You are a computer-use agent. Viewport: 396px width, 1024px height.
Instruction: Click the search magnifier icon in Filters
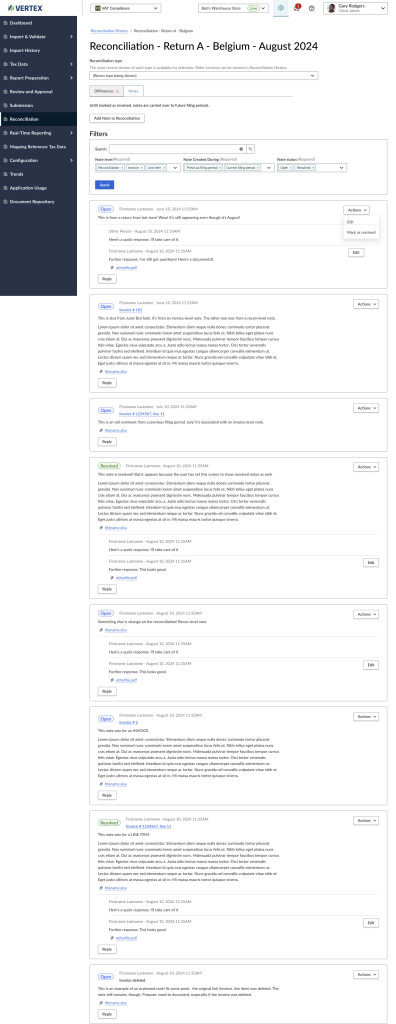coord(250,149)
